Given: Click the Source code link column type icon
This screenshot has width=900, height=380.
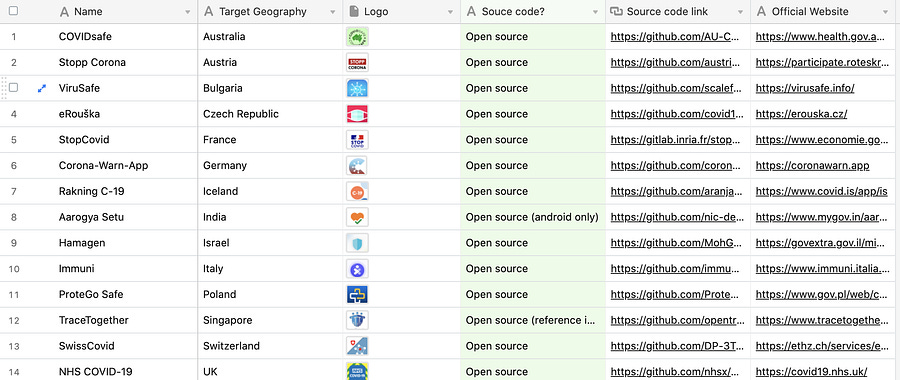Looking at the screenshot, I should coord(616,11).
